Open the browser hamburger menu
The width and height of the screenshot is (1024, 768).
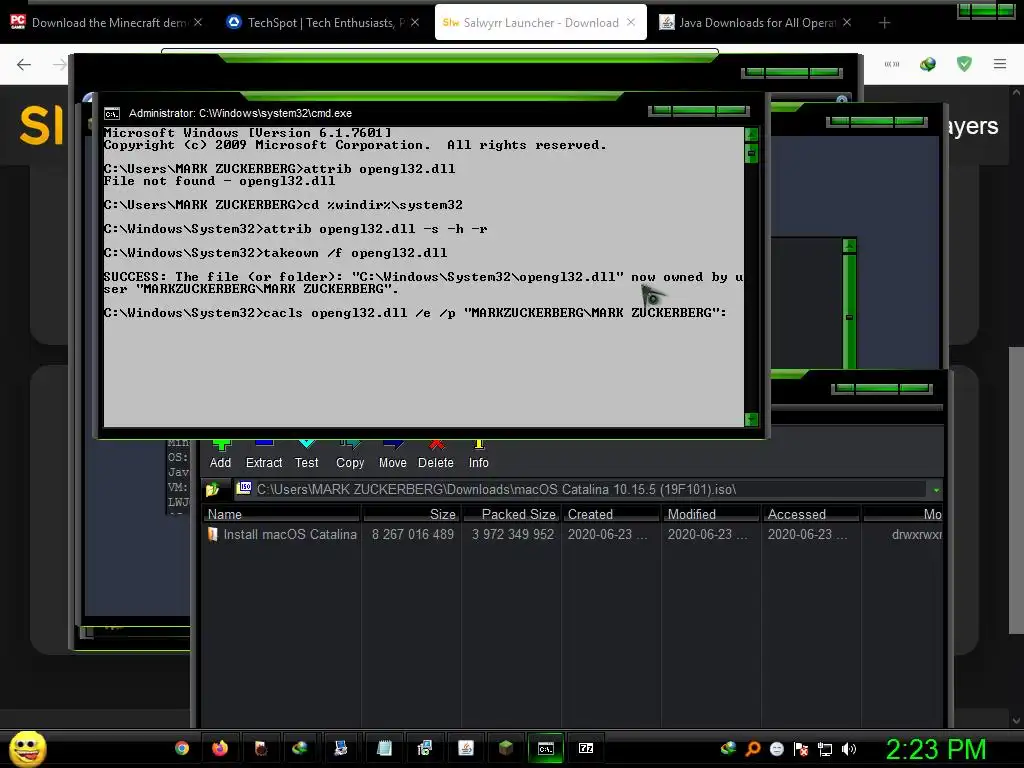point(1000,64)
